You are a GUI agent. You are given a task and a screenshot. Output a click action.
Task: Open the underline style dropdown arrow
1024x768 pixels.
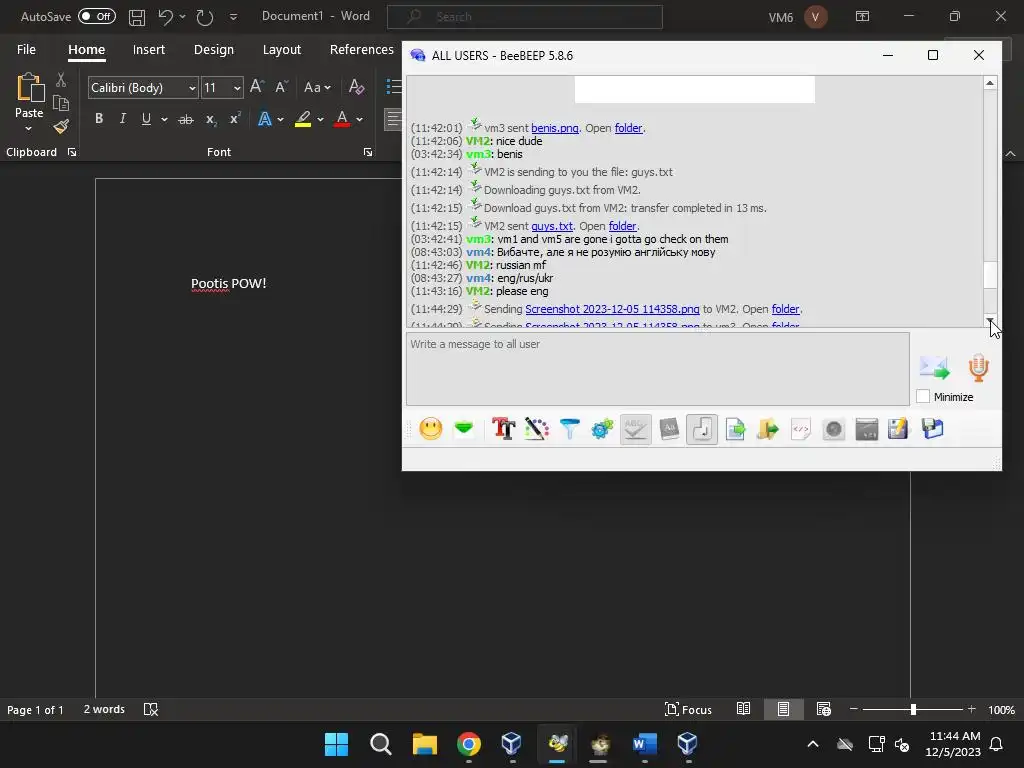(x=164, y=120)
